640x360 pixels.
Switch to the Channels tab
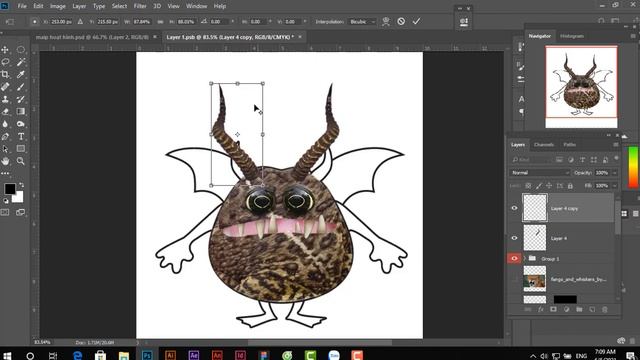(544, 144)
